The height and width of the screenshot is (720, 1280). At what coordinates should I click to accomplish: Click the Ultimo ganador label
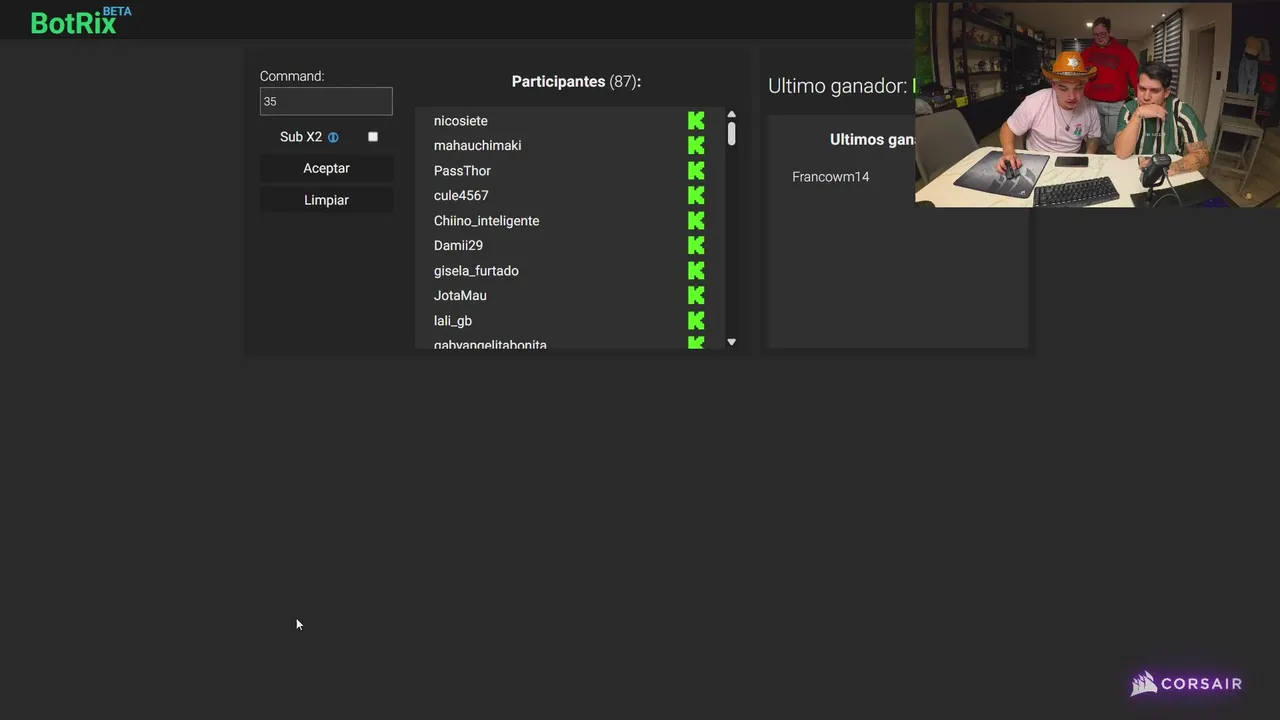(838, 86)
